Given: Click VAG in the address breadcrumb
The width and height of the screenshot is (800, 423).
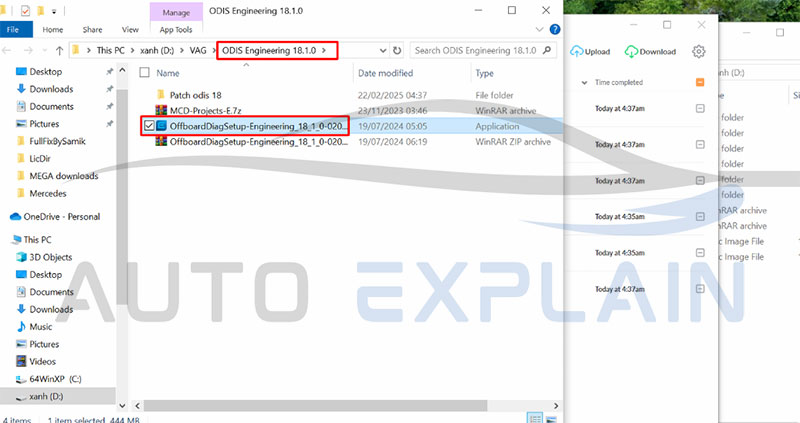Looking at the screenshot, I should pyautogui.click(x=198, y=51).
